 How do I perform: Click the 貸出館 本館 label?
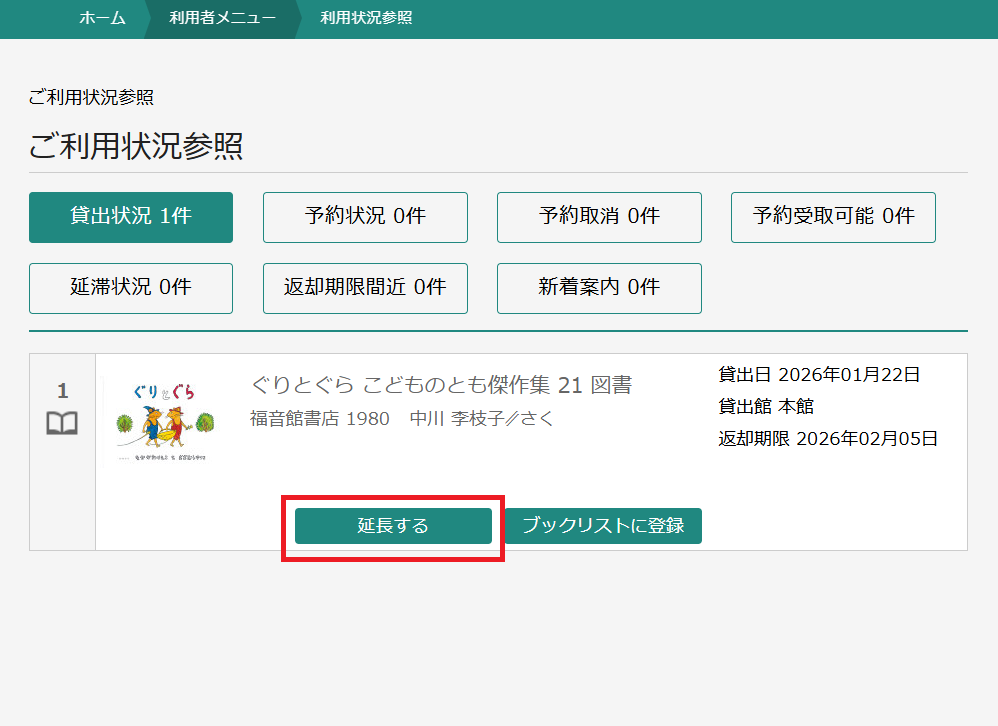(766, 407)
